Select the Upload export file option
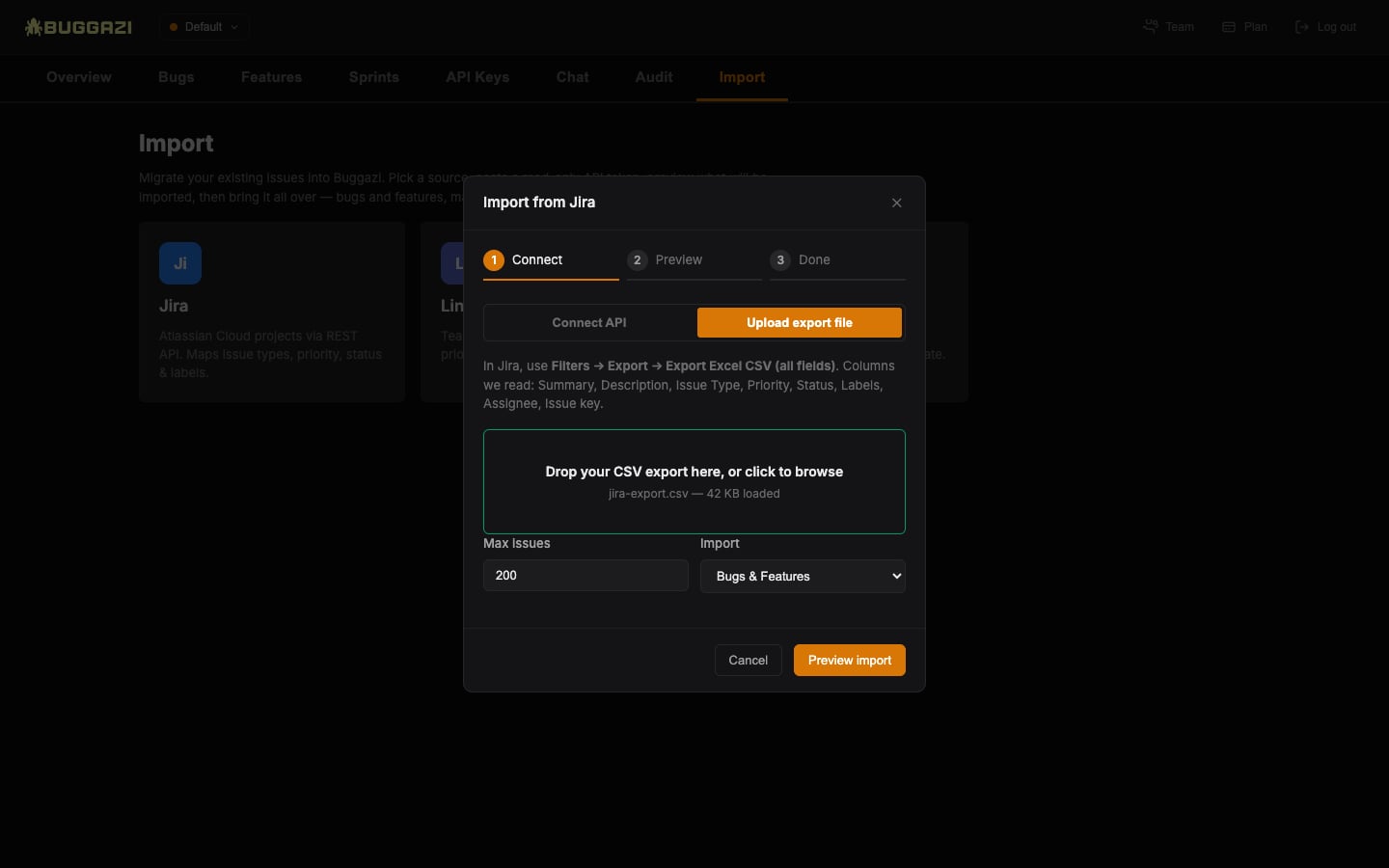Screen dimensions: 1389x868 point(800,323)
